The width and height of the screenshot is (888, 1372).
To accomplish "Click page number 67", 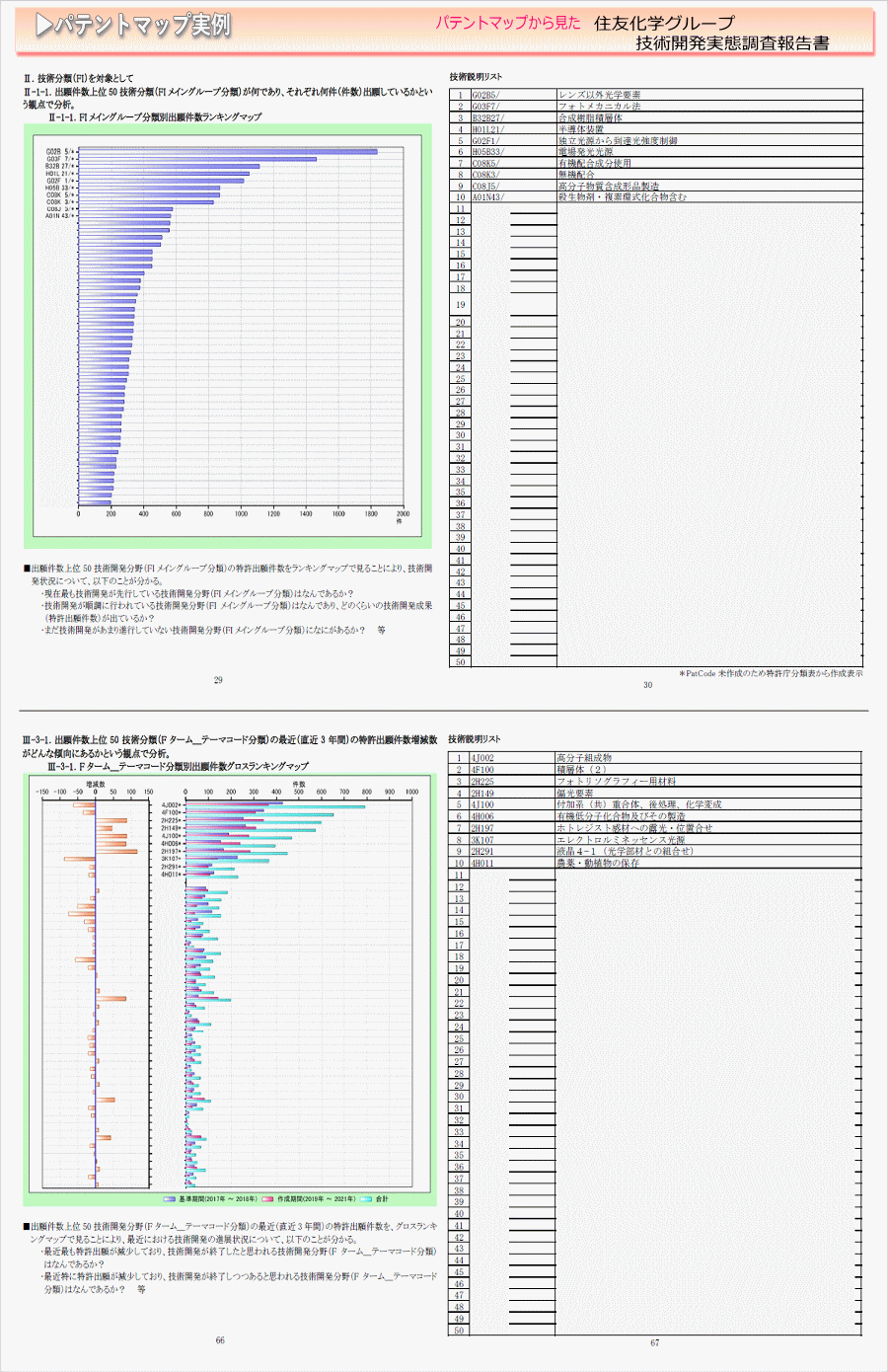I will coord(655,1343).
